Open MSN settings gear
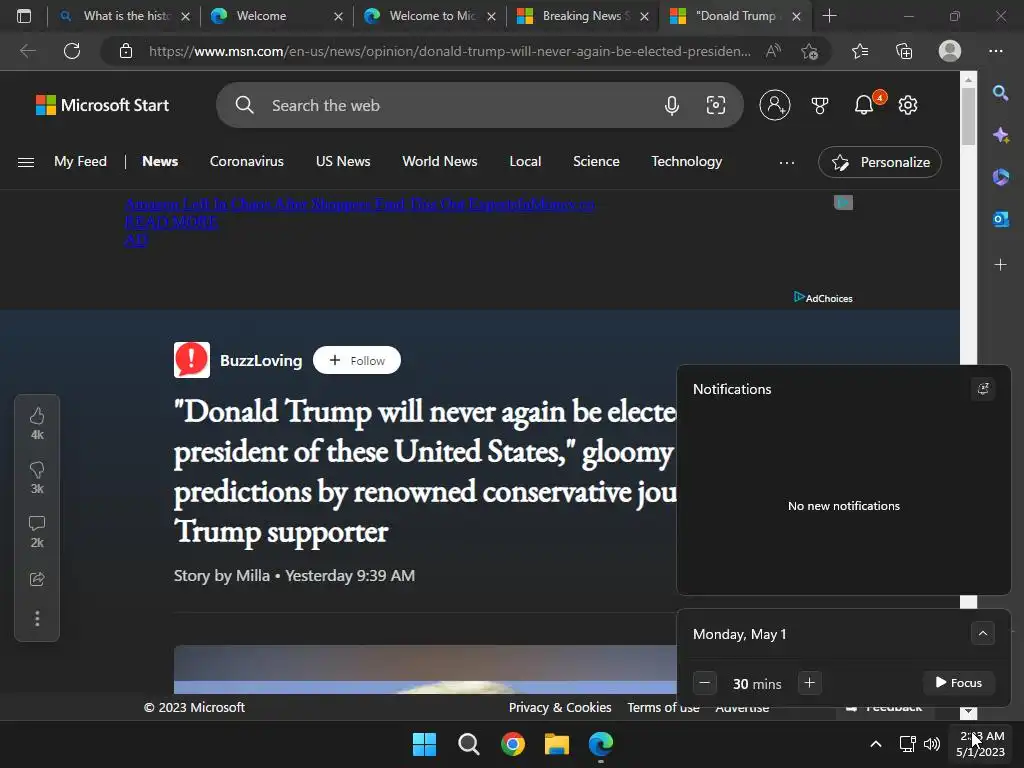 point(908,105)
